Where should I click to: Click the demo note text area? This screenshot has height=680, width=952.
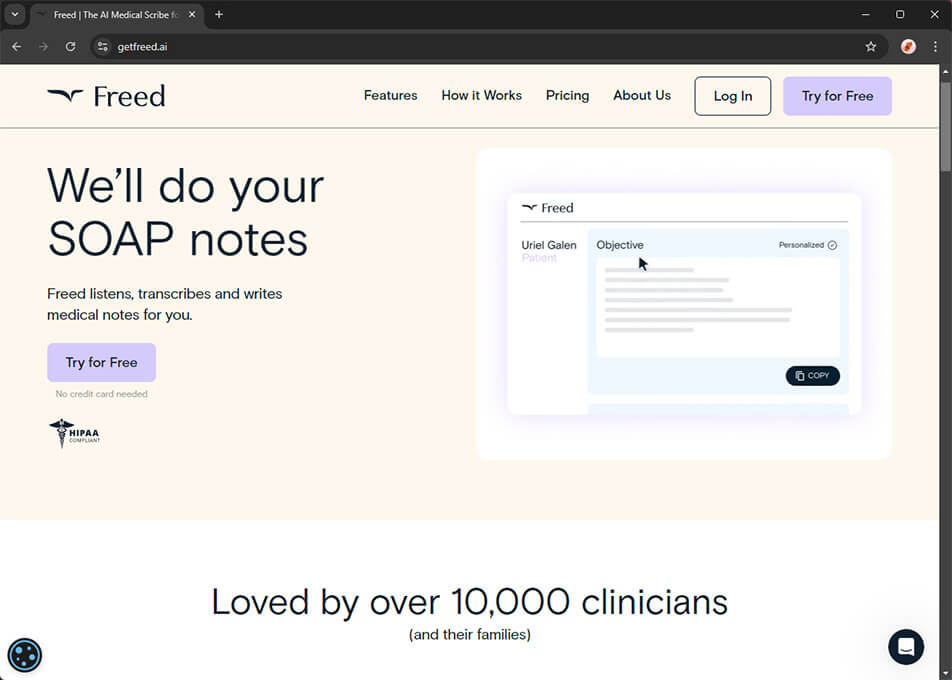click(718, 307)
